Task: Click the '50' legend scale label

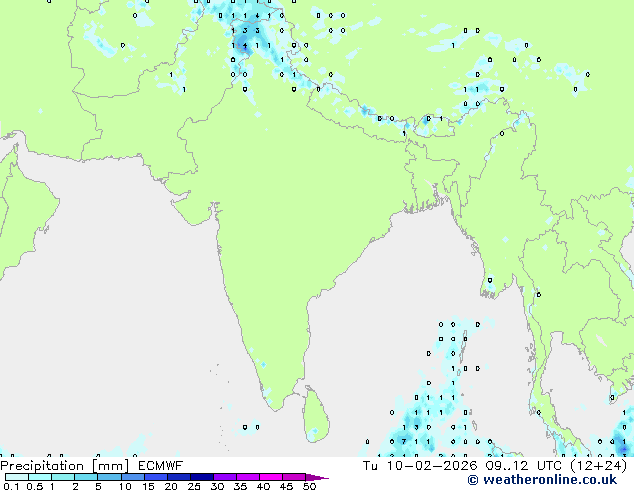Action: (x=309, y=486)
